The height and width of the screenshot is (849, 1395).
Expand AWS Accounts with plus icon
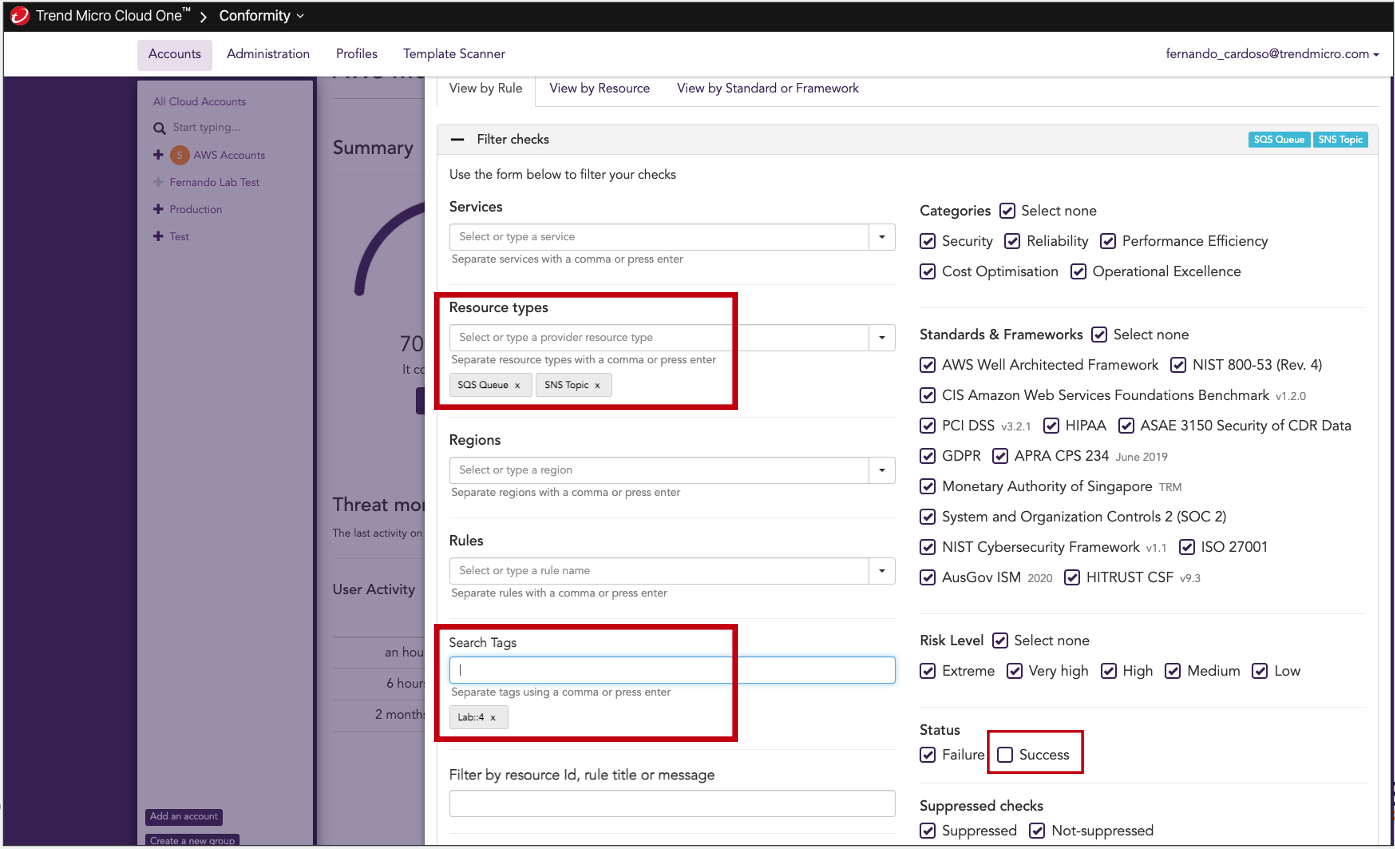point(158,155)
